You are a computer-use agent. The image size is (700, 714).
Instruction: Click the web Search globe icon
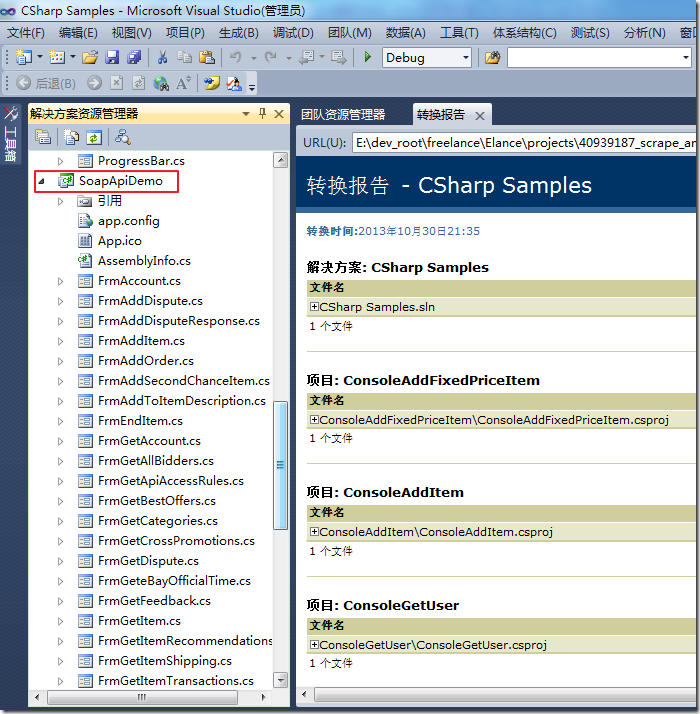(161, 83)
